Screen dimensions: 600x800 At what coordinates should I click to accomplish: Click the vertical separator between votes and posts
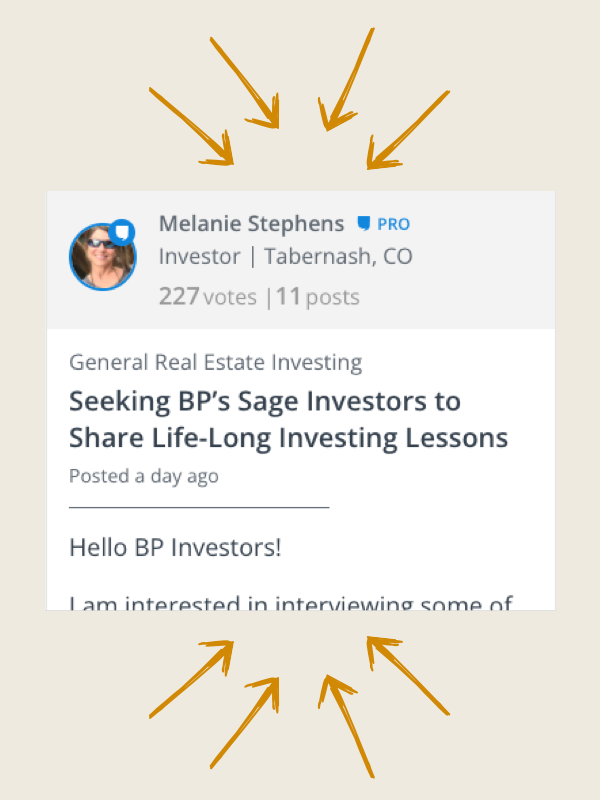pyautogui.click(x=269, y=297)
